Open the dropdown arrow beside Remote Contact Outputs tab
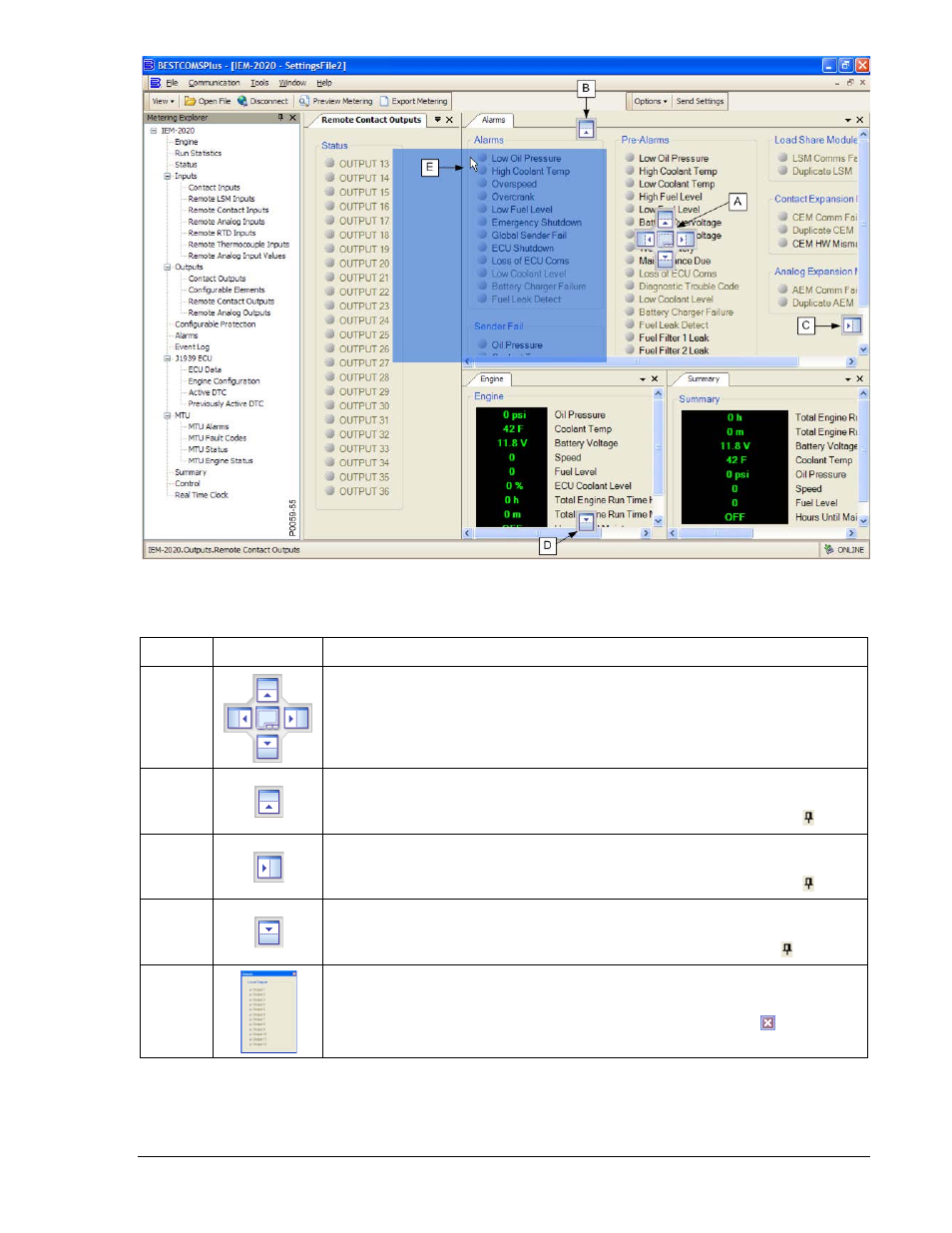The image size is (952, 1233). pyautogui.click(x=437, y=120)
